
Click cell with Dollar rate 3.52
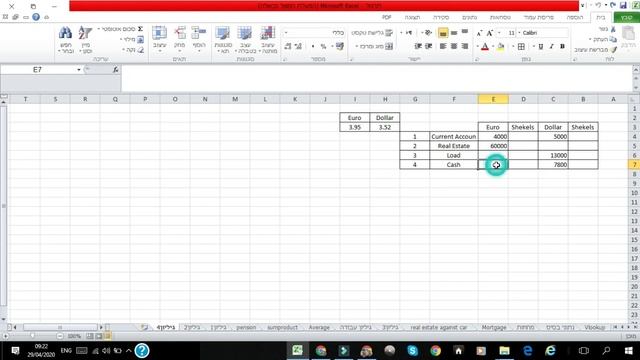[x=384, y=127]
